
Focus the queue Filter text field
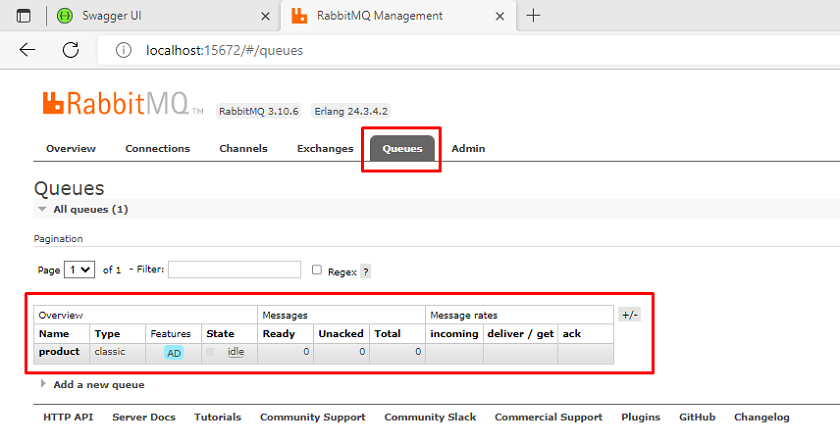coord(234,269)
